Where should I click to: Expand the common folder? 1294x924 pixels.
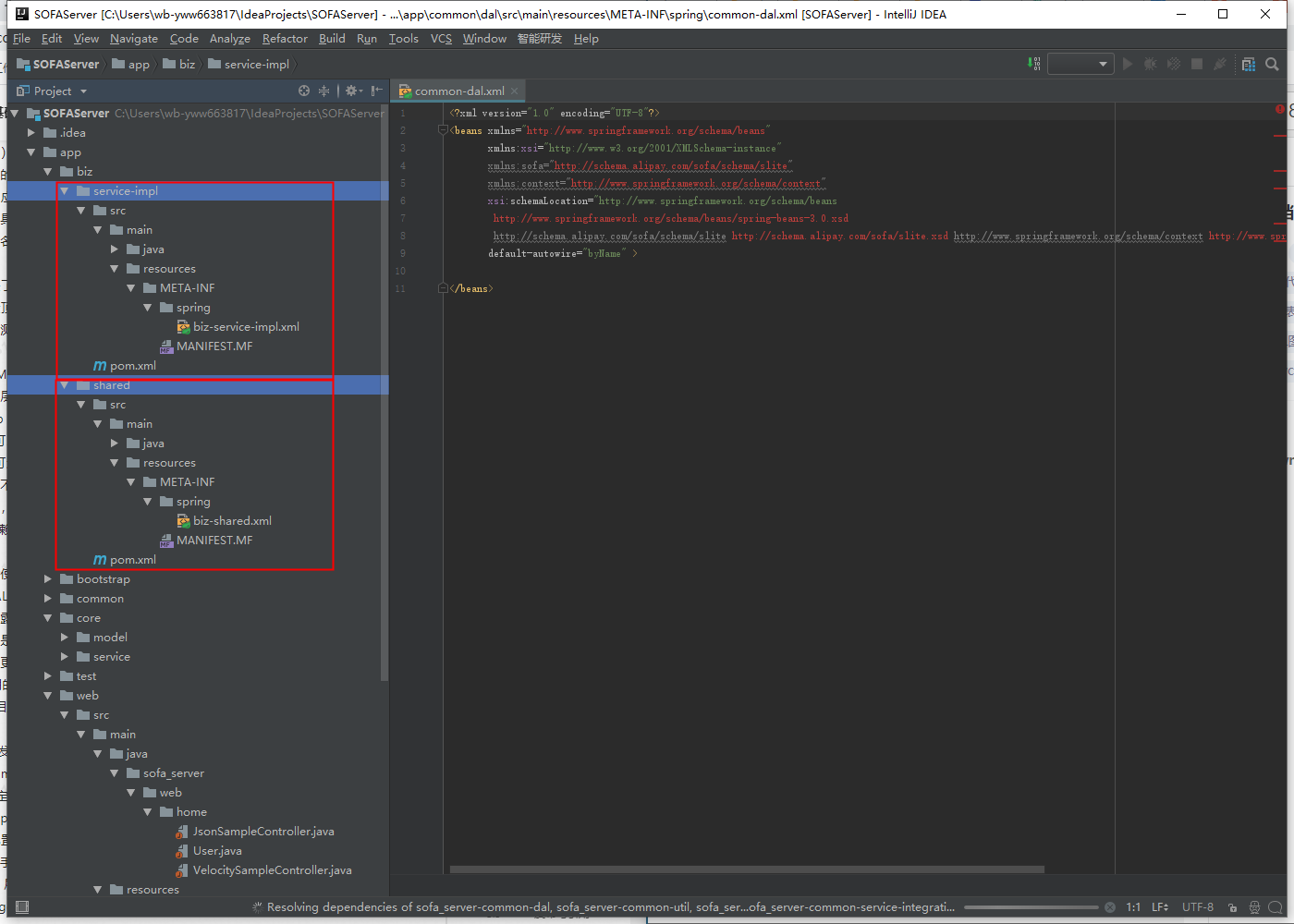[48, 599]
